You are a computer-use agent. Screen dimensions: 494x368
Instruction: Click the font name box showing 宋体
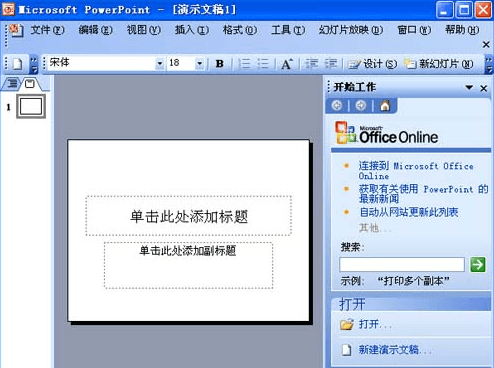pos(102,63)
